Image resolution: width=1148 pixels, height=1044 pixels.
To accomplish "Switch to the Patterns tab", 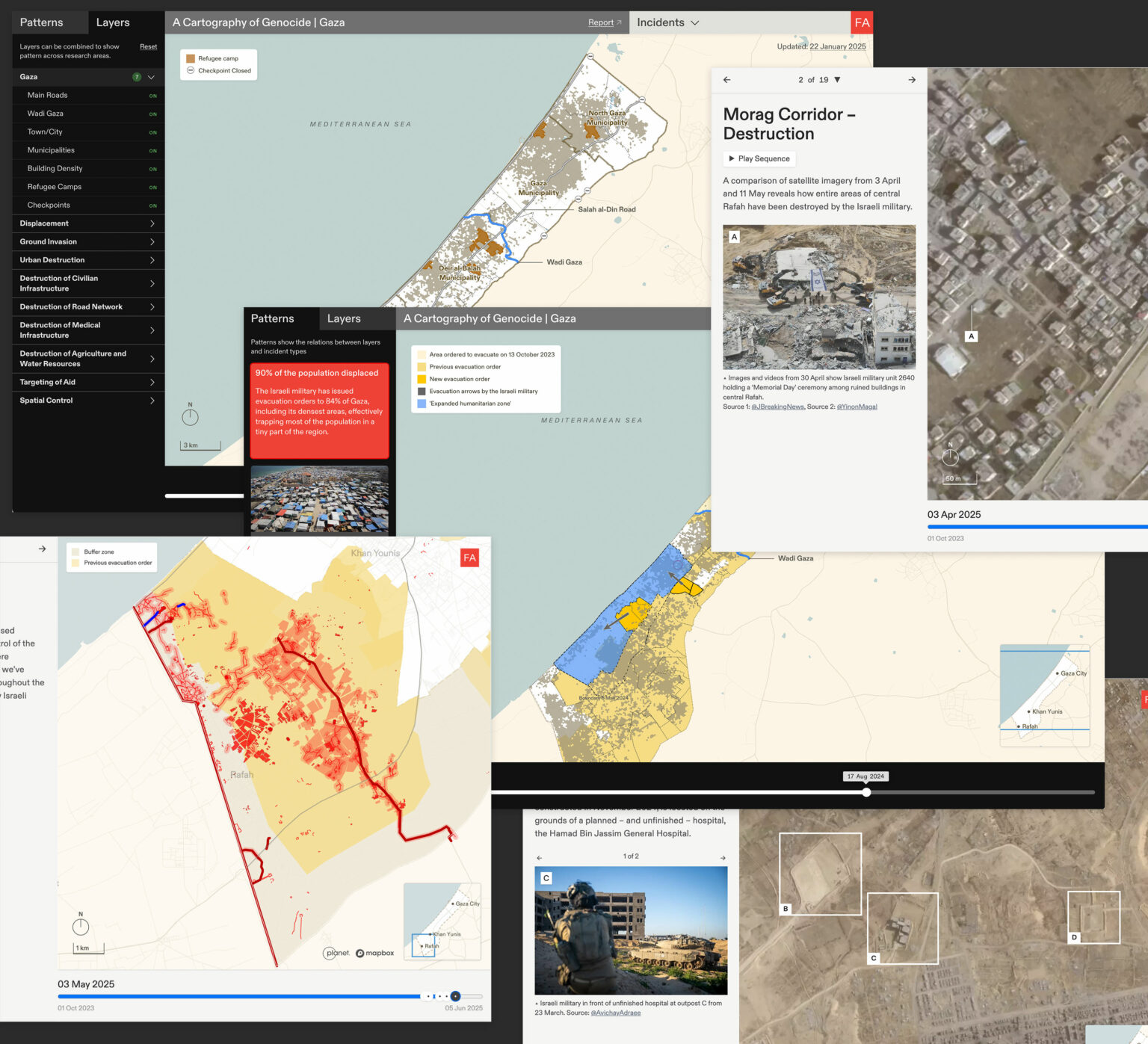I will [x=42, y=22].
